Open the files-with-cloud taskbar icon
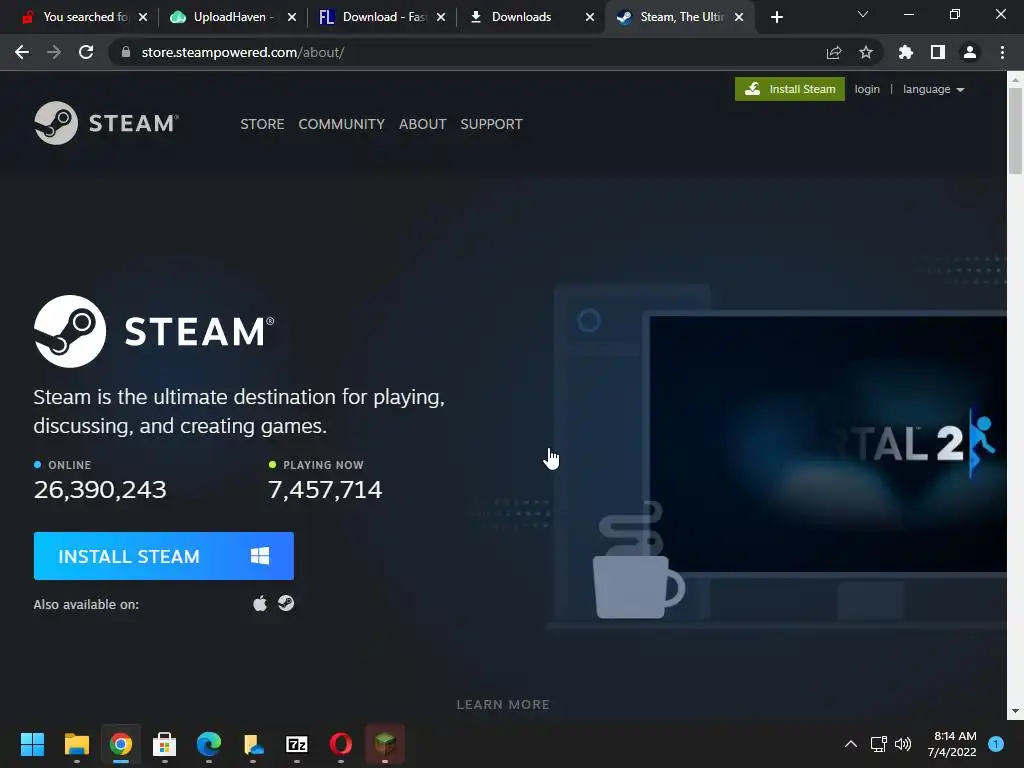This screenshot has height=768, width=1024. click(x=253, y=743)
